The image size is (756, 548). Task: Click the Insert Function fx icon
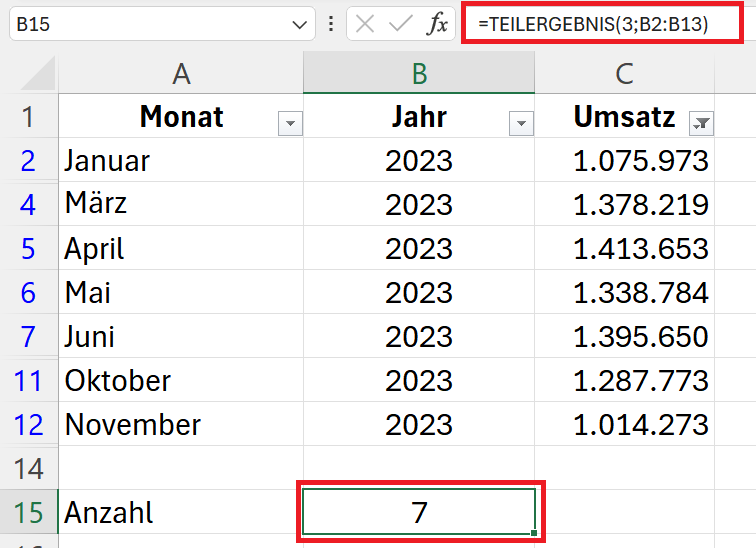coord(437,24)
